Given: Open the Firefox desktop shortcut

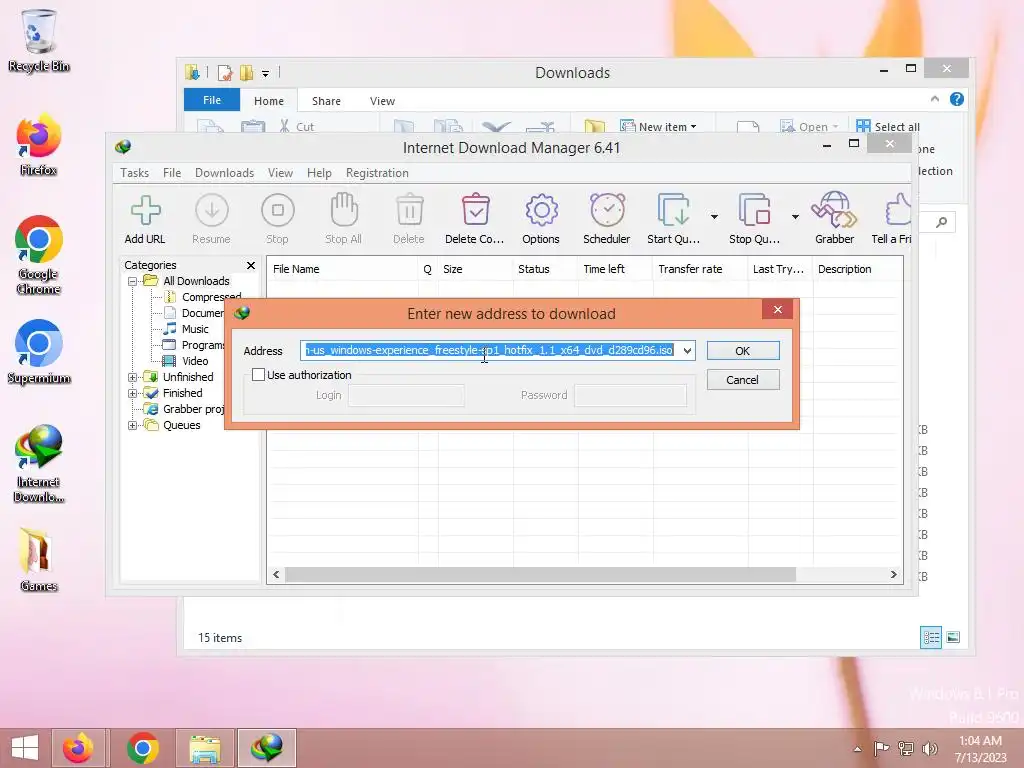Looking at the screenshot, I should [39, 145].
